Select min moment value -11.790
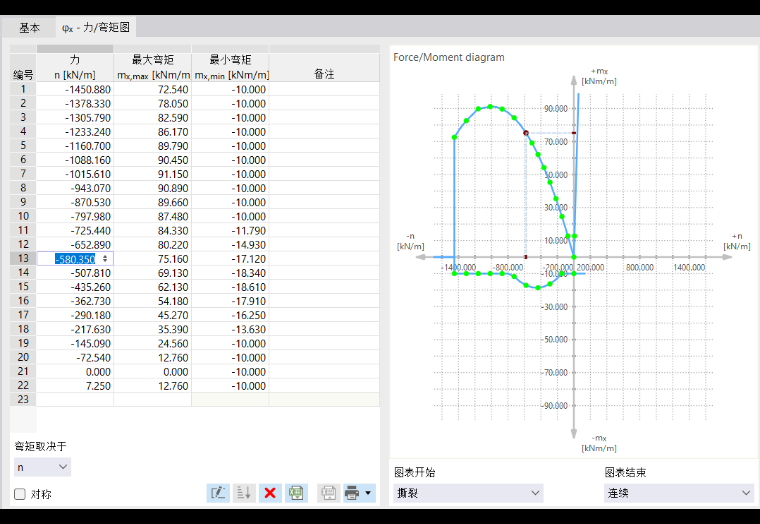The width and height of the screenshot is (760, 524). (231, 230)
